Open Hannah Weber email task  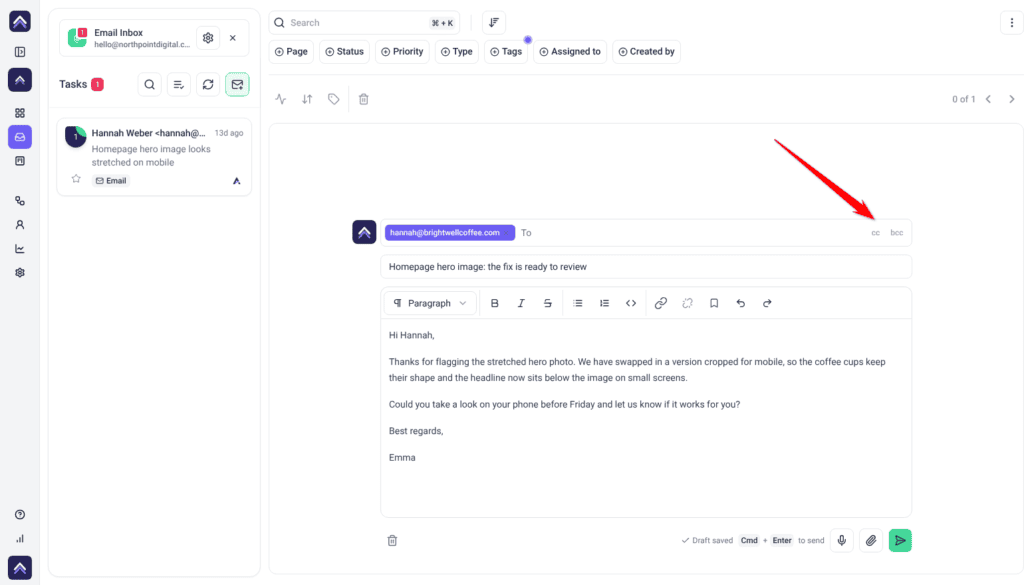click(x=154, y=157)
